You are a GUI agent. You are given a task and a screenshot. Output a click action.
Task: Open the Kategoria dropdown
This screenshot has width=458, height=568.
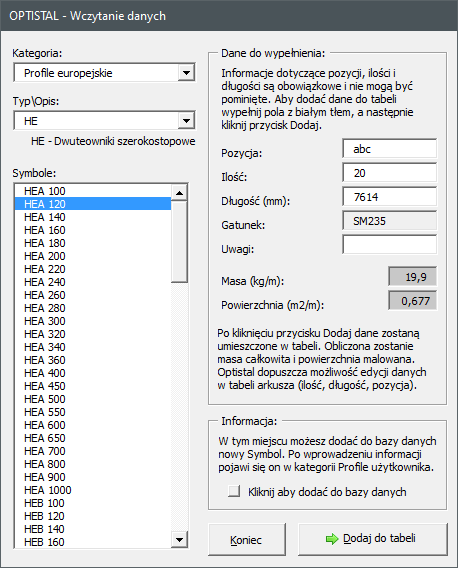[186, 72]
